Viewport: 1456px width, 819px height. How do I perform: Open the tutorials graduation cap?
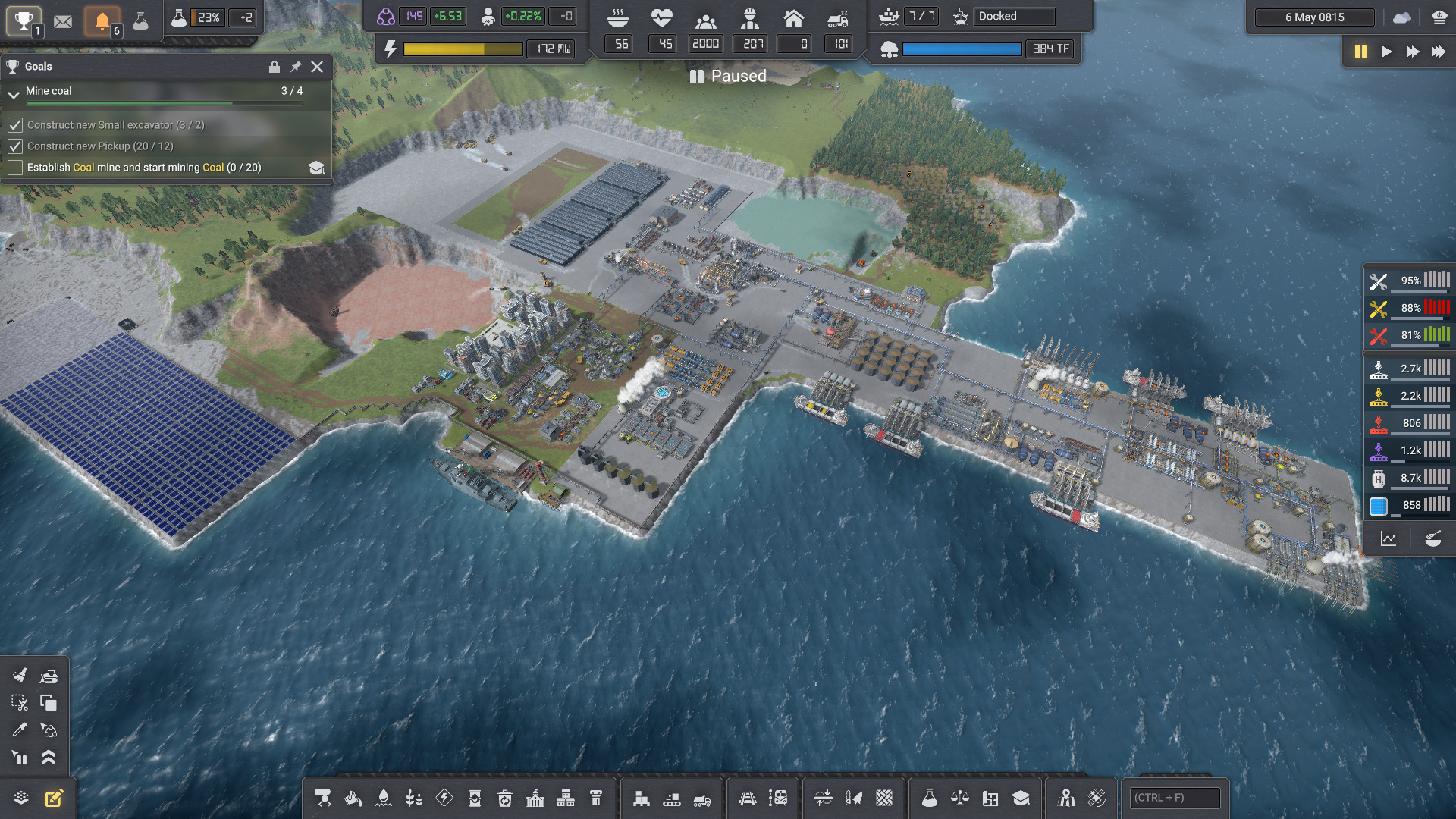click(x=1021, y=798)
